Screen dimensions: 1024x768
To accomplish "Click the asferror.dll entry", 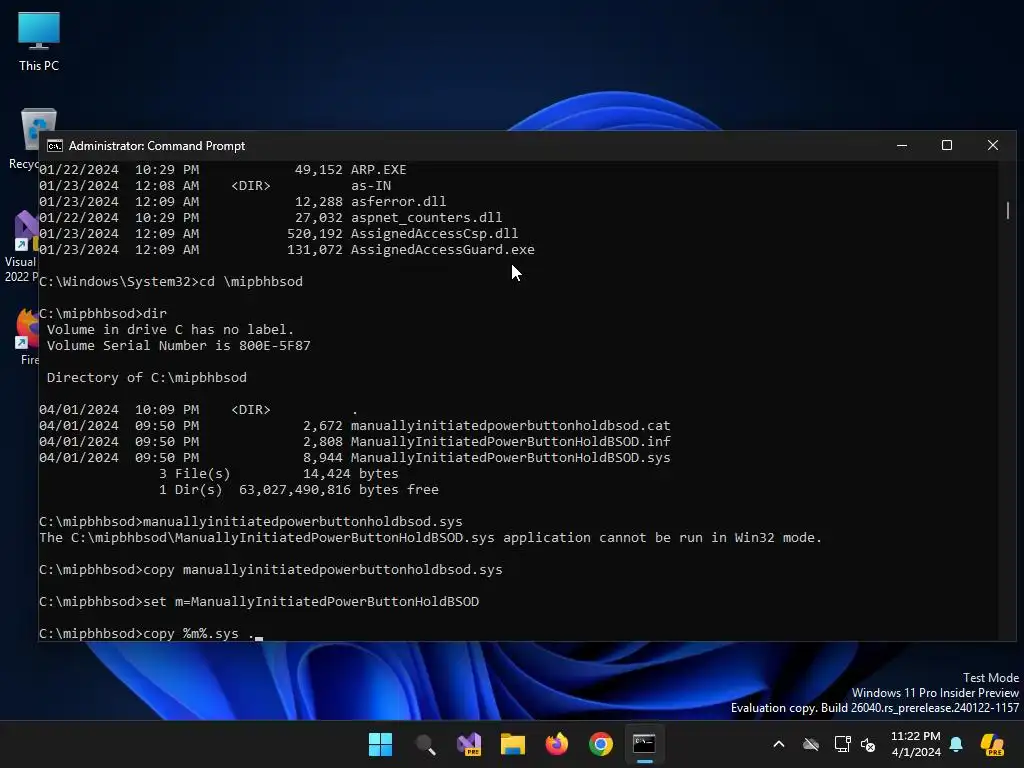I will click(398, 201).
